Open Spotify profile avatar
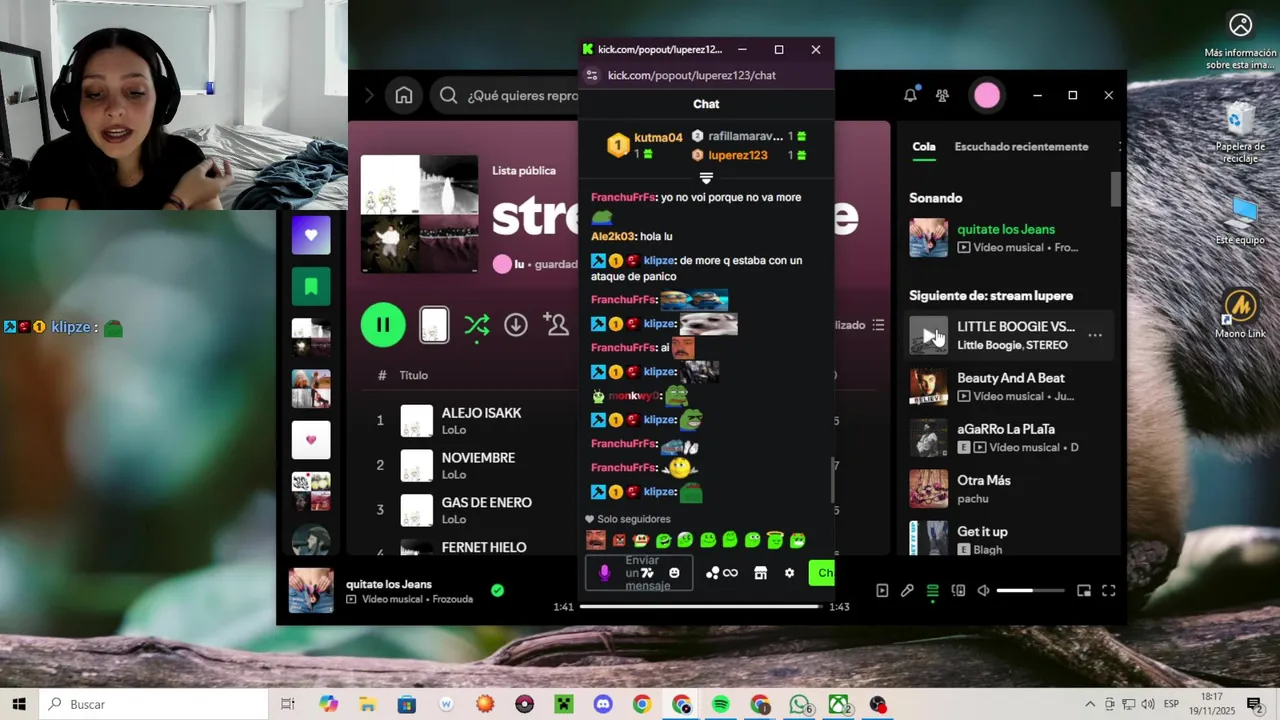 987,95
